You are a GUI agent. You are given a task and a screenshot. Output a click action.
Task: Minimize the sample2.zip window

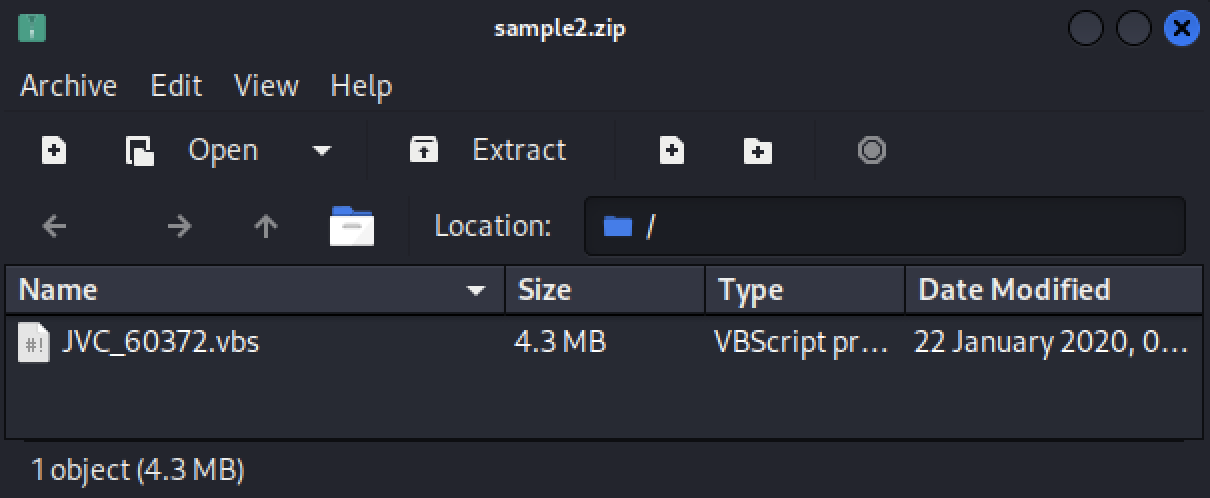pos(1086,28)
